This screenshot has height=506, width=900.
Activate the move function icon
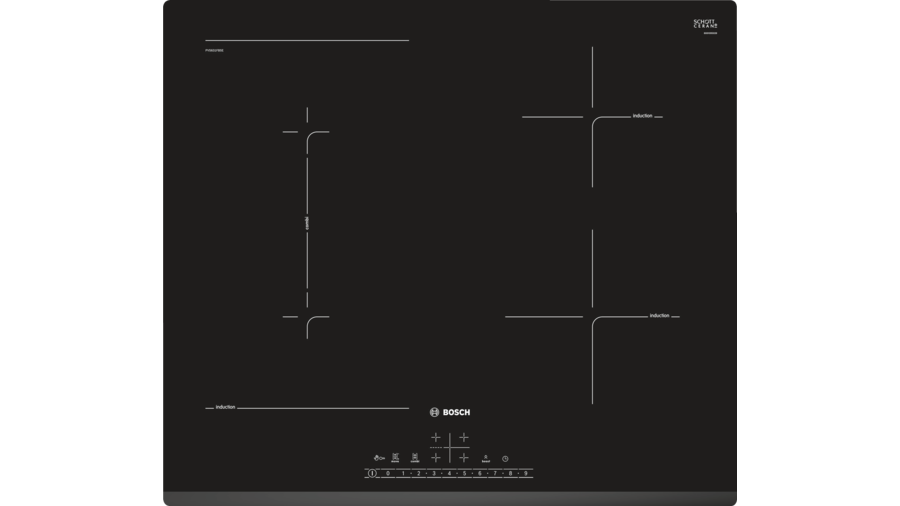pos(396,457)
